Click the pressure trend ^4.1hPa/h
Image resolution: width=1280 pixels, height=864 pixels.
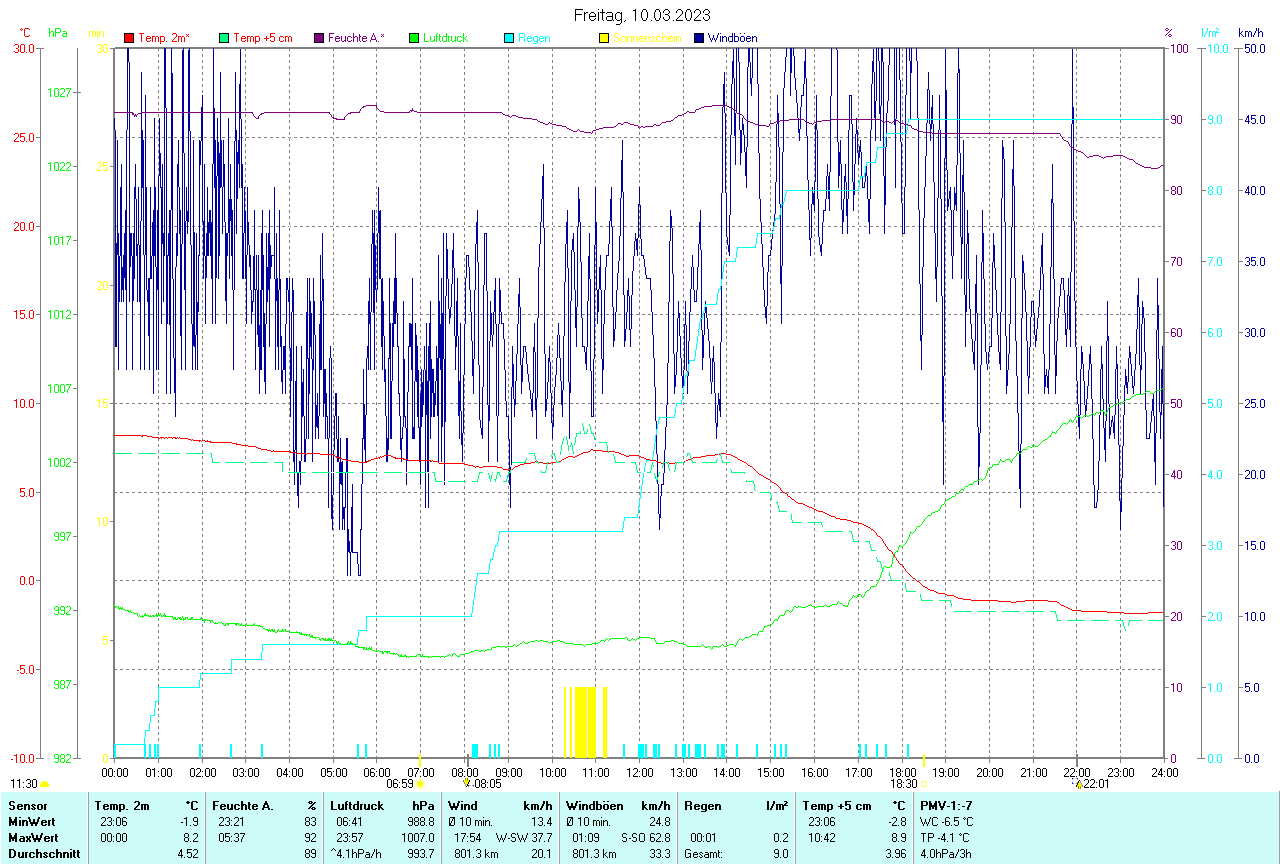[x=358, y=854]
